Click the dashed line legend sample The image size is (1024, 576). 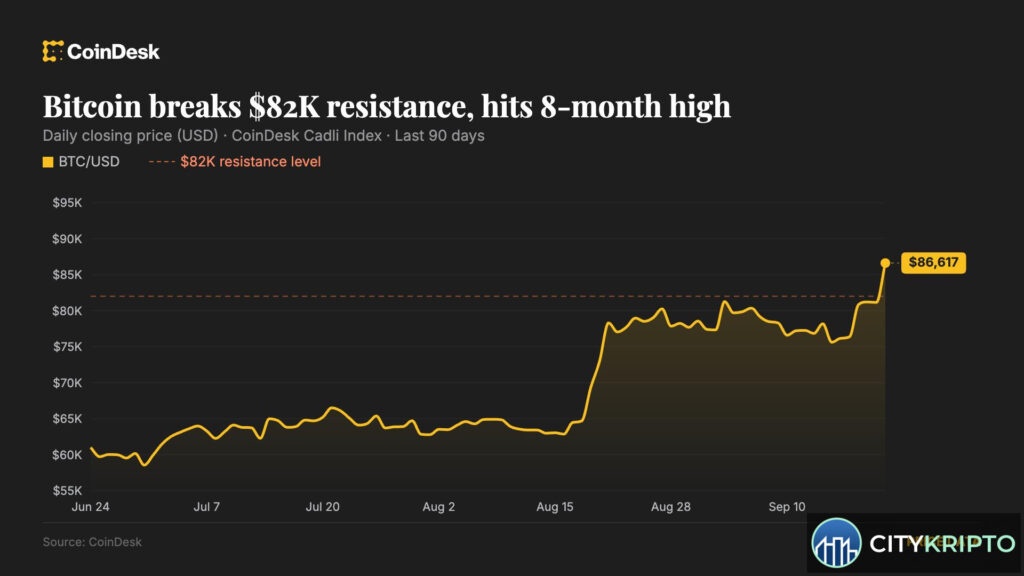click(161, 162)
